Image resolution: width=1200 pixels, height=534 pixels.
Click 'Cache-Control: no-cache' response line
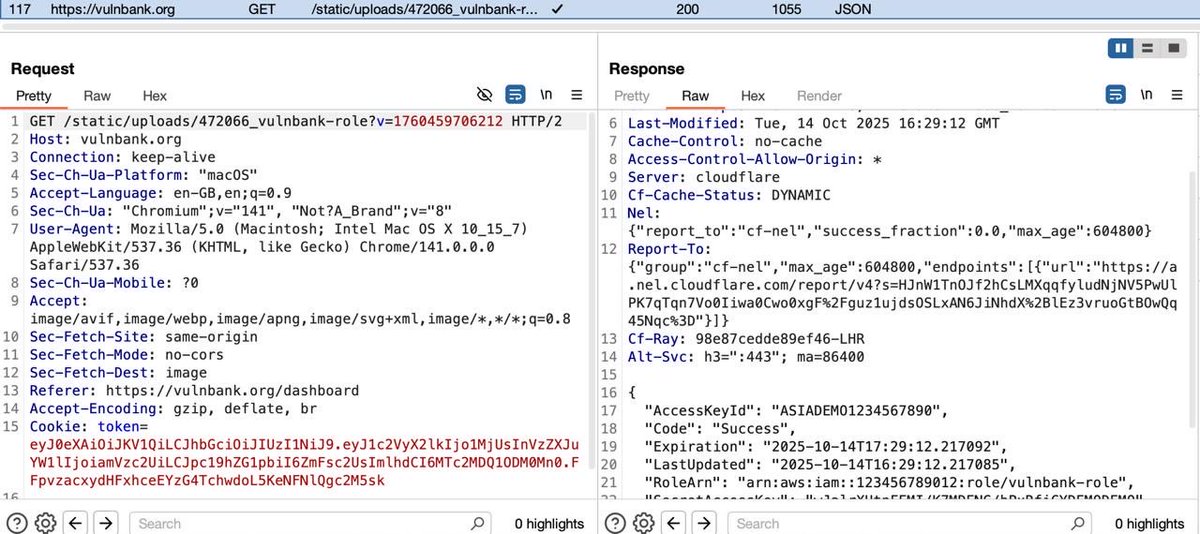pyautogui.click(x=724, y=141)
